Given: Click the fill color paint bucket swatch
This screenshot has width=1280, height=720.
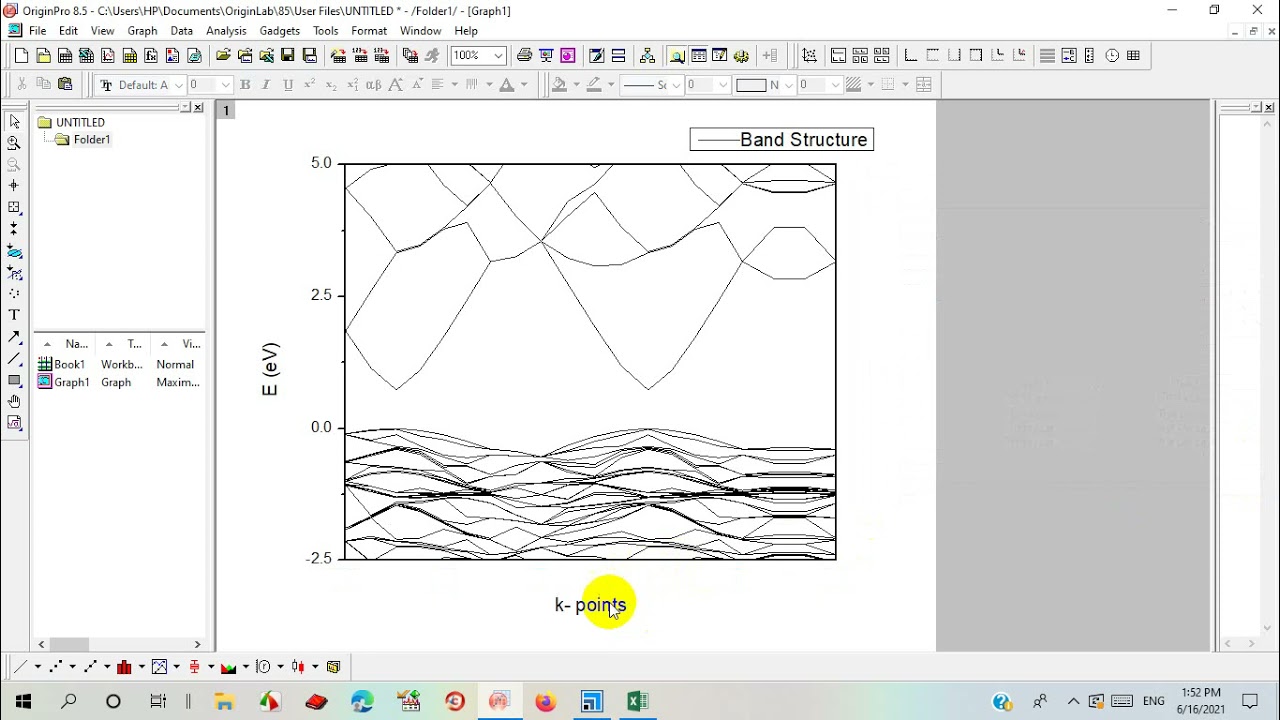Looking at the screenshot, I should point(559,85).
